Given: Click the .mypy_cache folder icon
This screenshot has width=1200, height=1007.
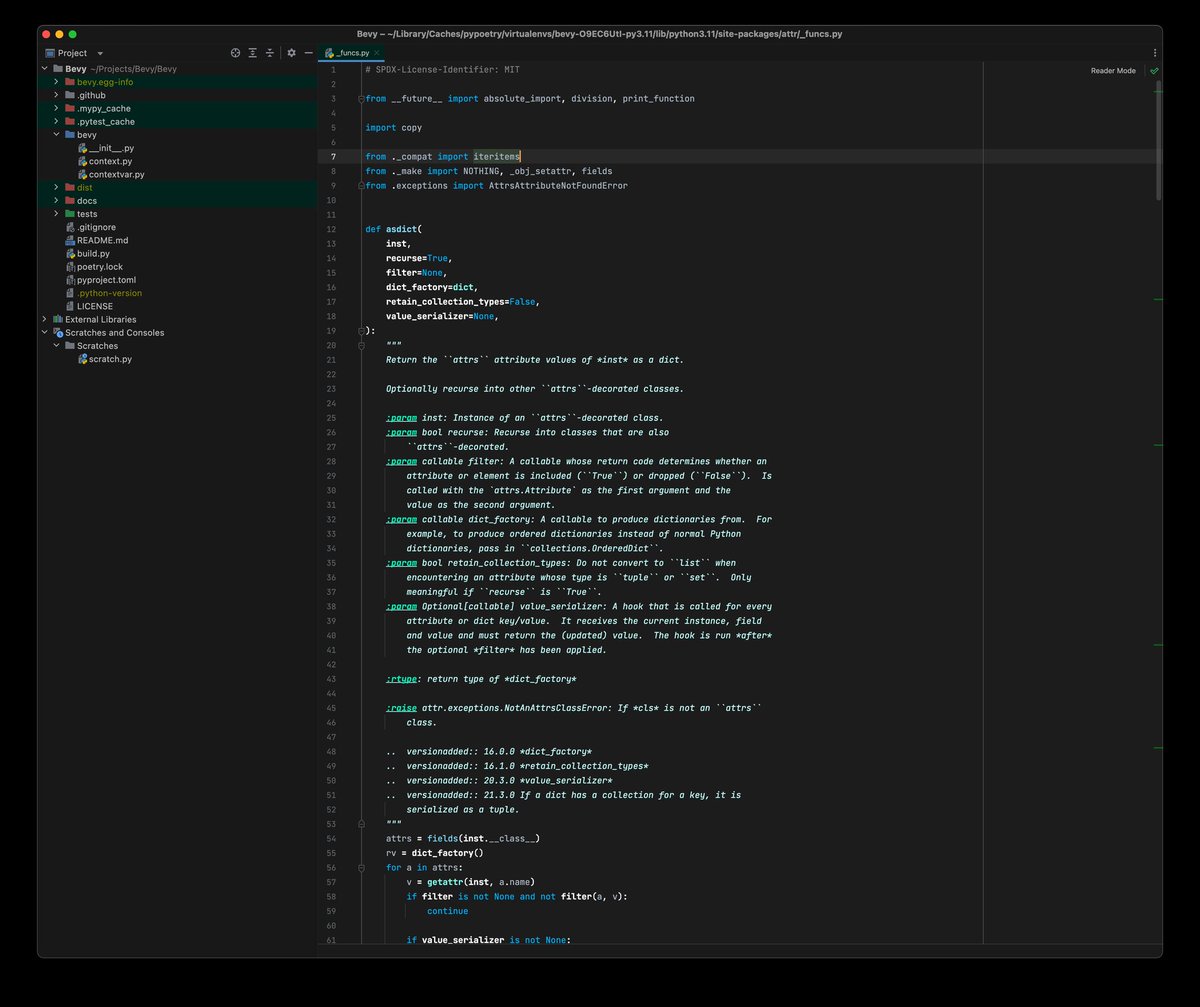Looking at the screenshot, I should [x=69, y=108].
